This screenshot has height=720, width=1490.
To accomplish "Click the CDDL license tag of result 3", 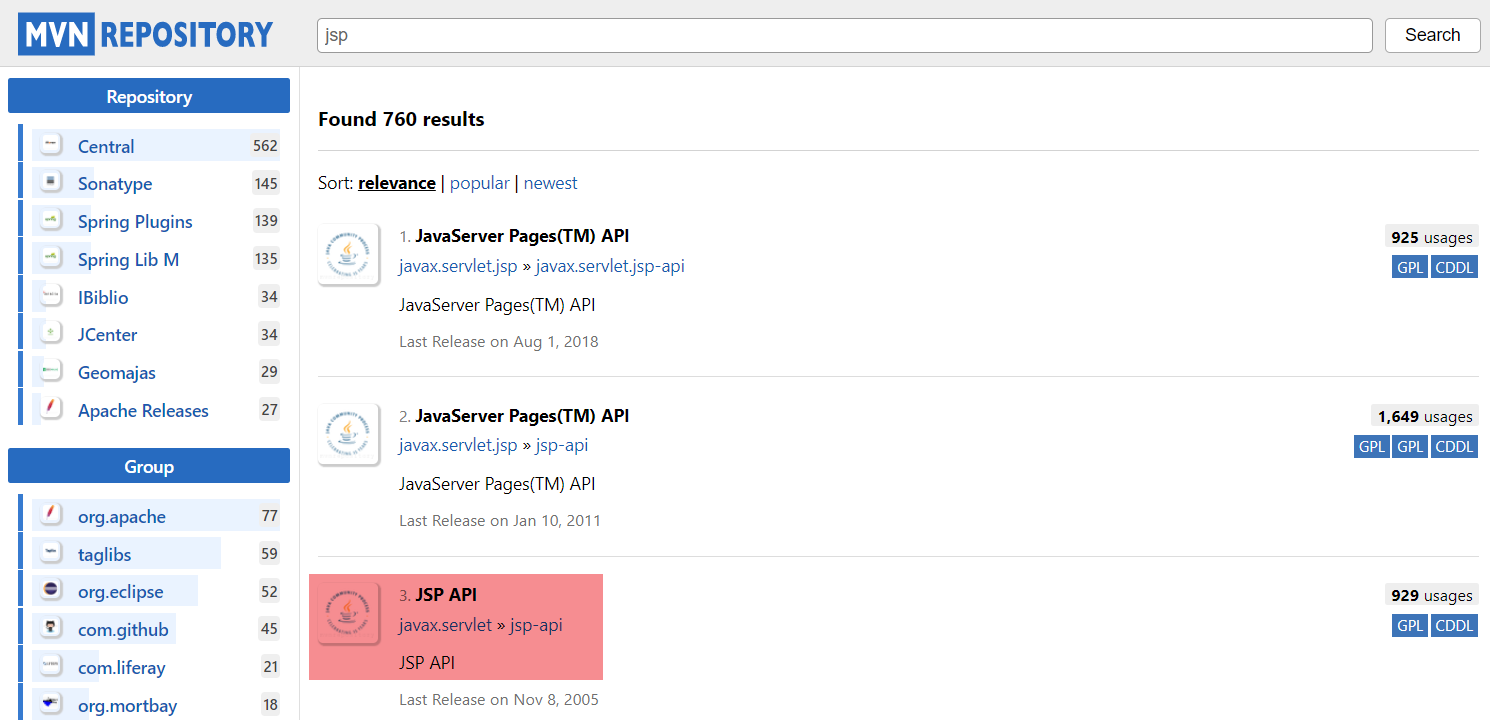I will pos(1454,625).
